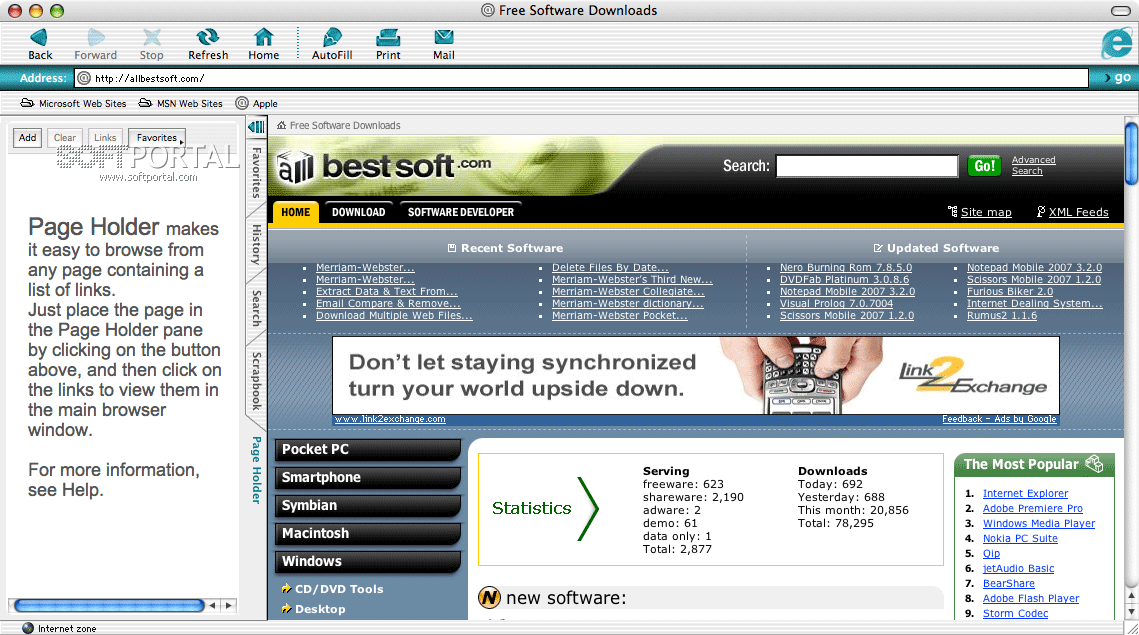1139x635 pixels.
Task: Open the Macintosh category
Action: pos(368,533)
